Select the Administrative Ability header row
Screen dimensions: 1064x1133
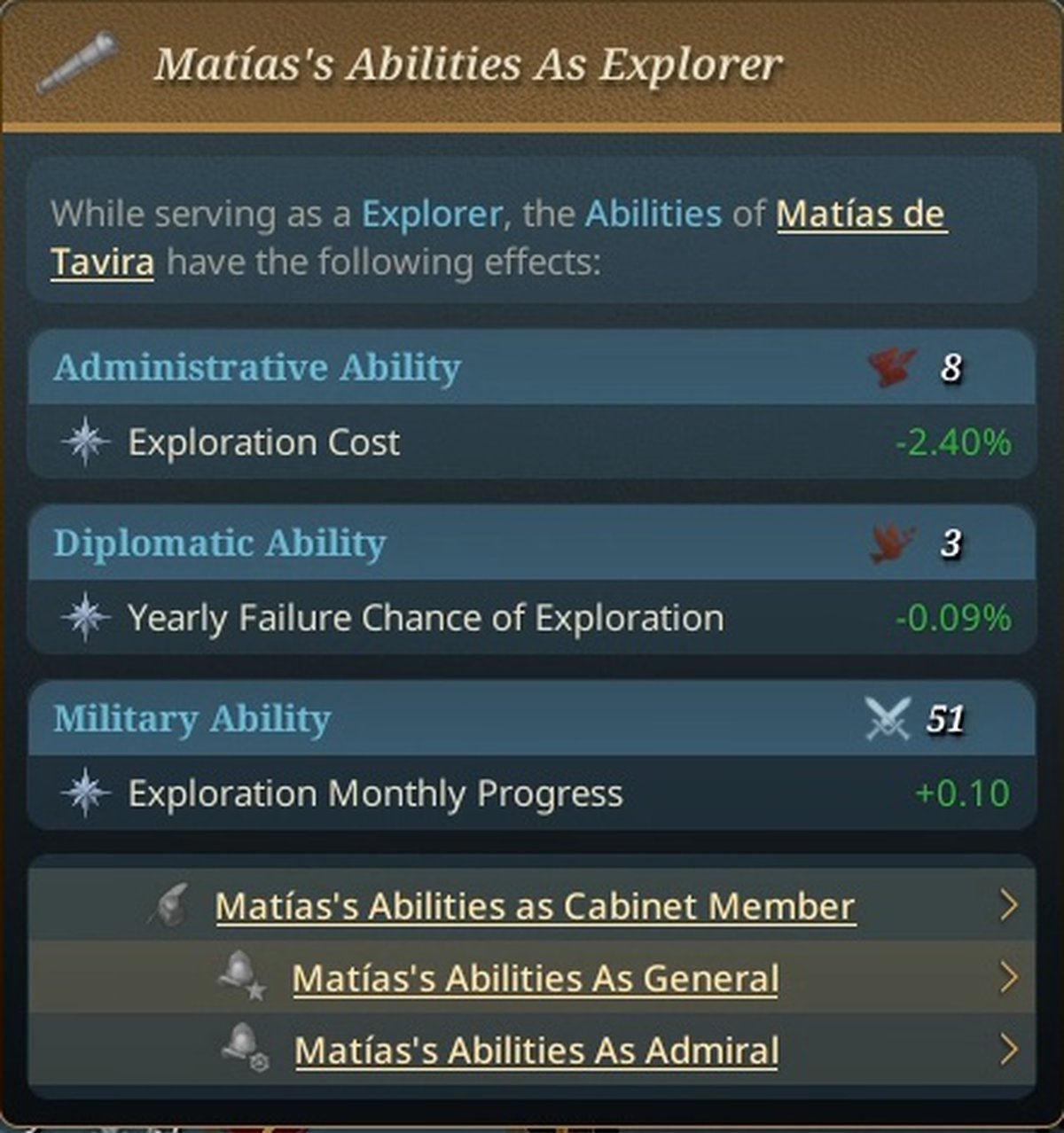click(443, 367)
